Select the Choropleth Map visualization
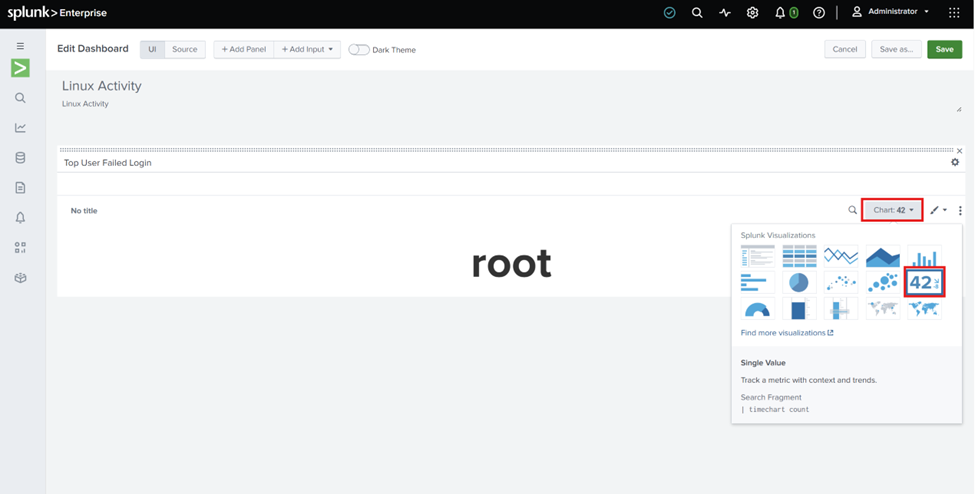 click(x=925, y=309)
